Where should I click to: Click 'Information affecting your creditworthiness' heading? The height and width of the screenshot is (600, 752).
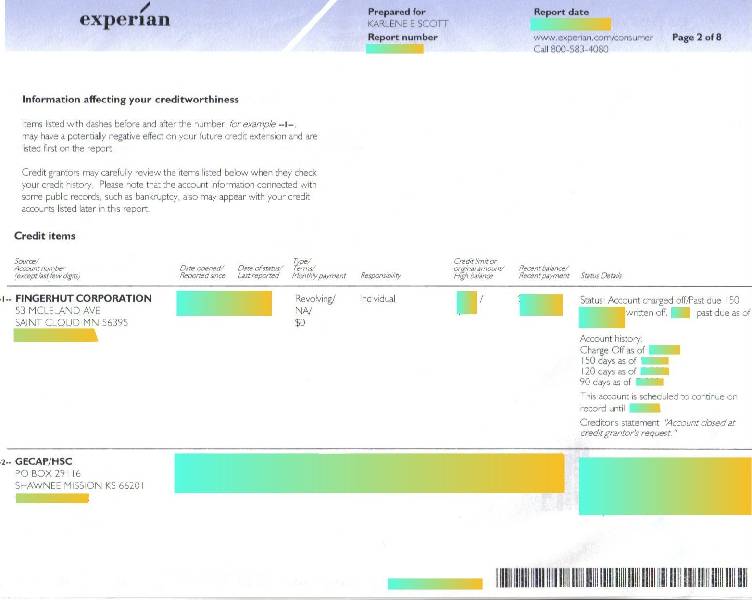[x=130, y=99]
